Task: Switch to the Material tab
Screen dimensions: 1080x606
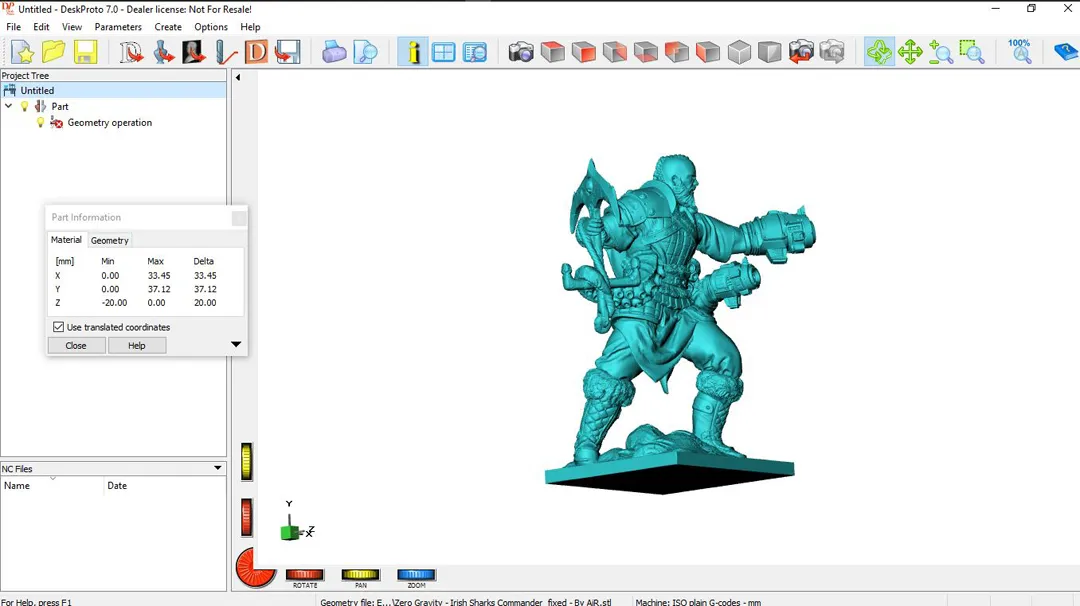Action: point(66,240)
